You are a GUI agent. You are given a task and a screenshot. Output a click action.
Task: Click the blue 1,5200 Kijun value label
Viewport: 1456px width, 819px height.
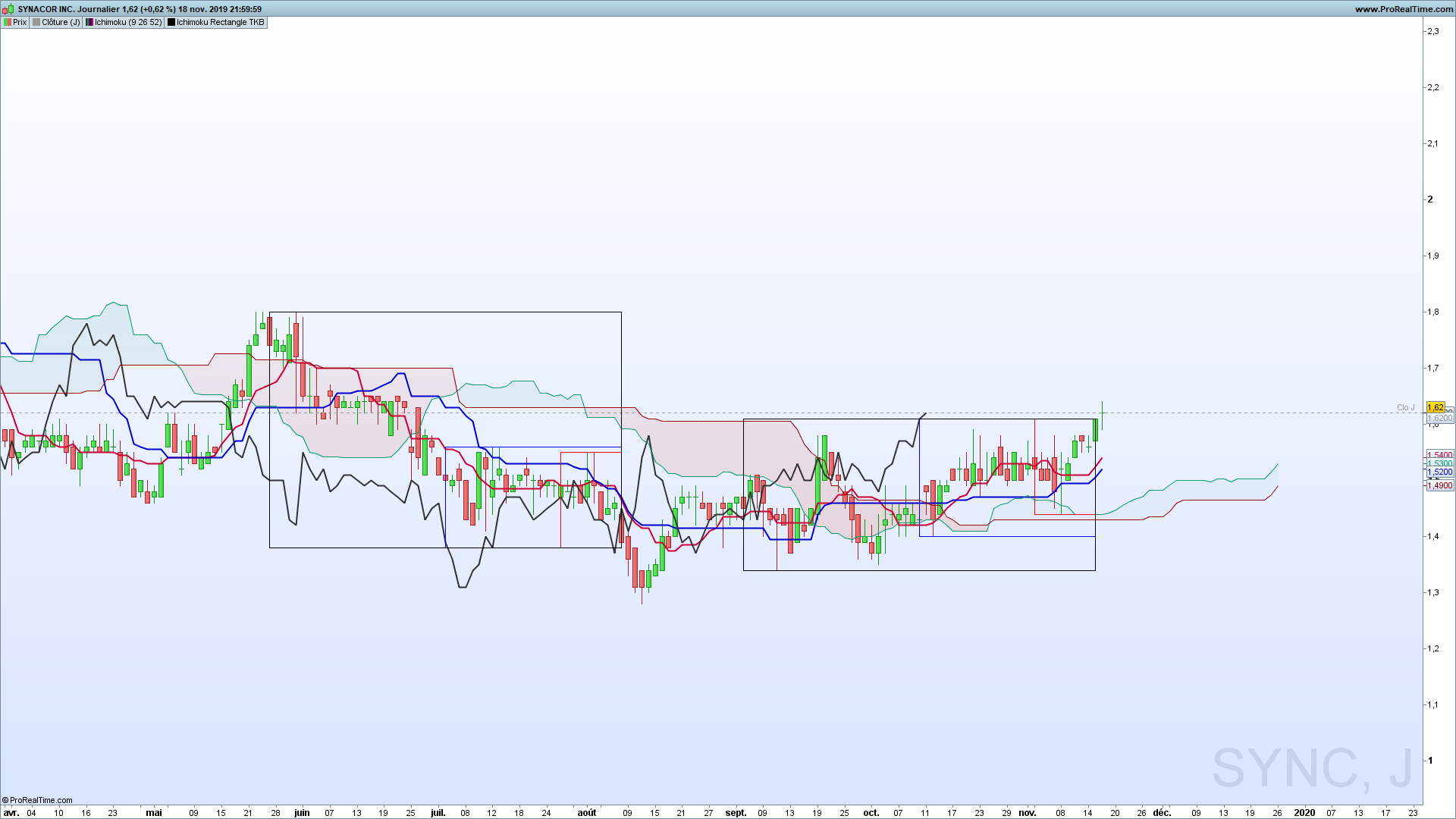[1440, 472]
